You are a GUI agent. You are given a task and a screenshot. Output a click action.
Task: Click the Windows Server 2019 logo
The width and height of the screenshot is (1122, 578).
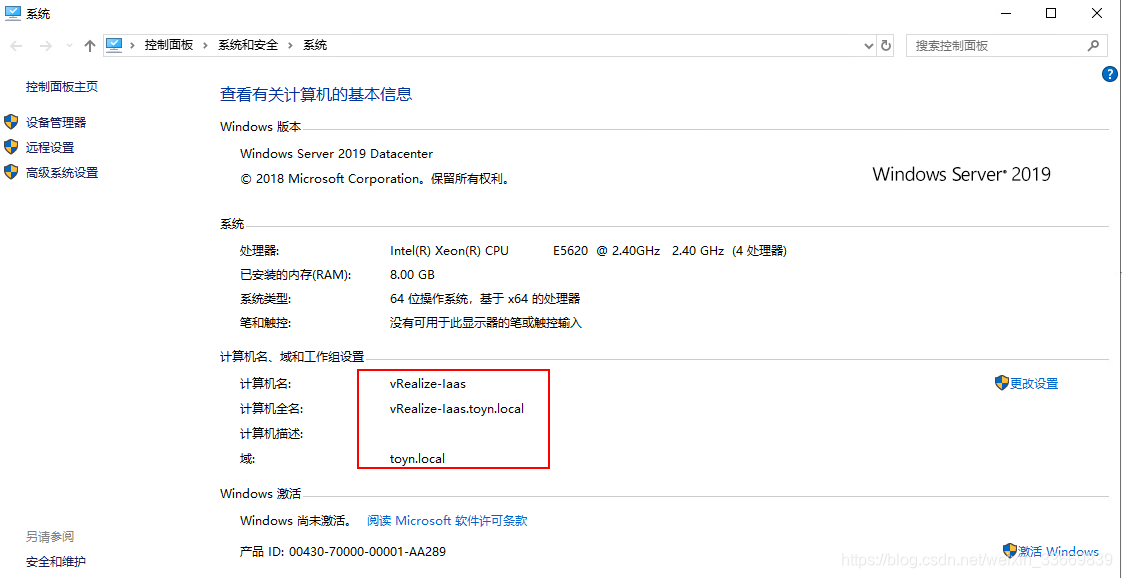(x=962, y=174)
